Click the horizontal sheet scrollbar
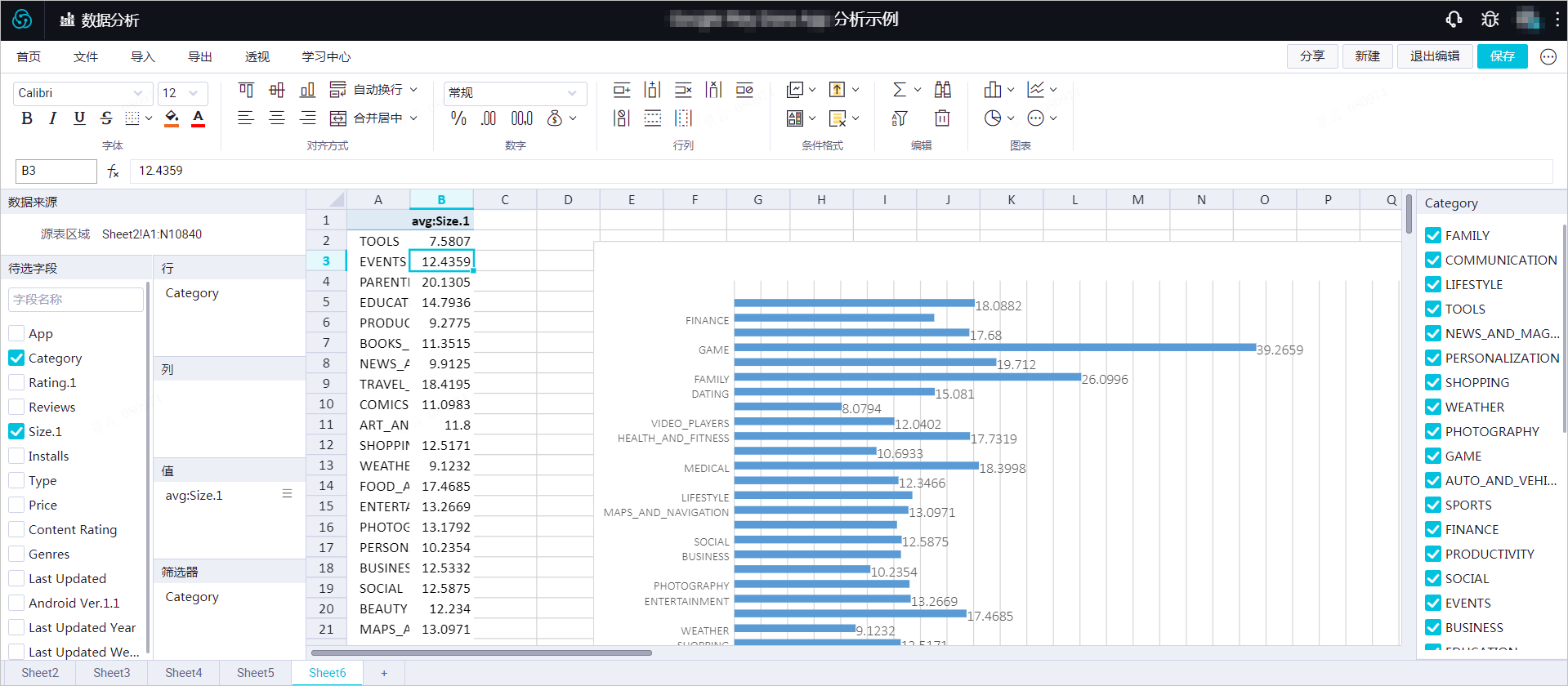 coord(481,653)
